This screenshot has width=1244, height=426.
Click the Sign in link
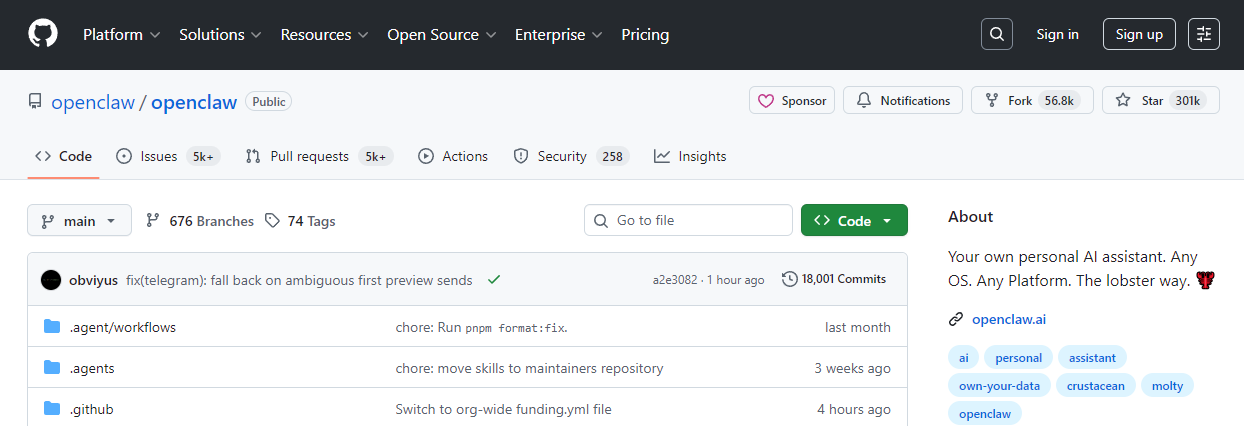coord(1057,34)
